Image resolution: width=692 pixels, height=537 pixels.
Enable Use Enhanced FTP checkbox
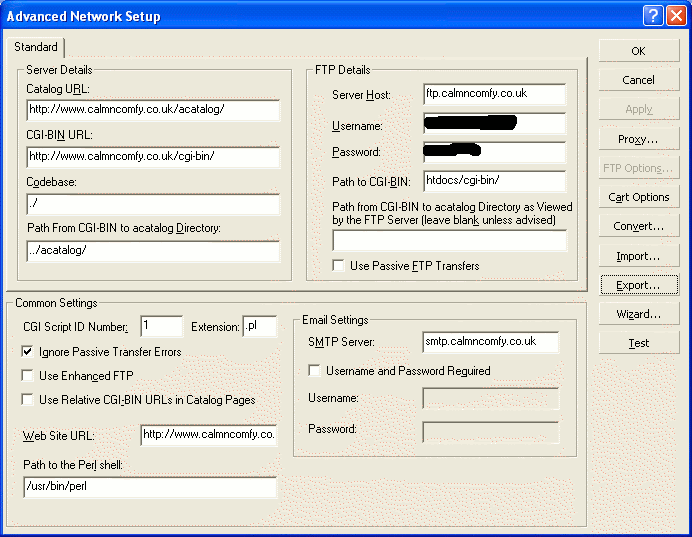[28, 376]
